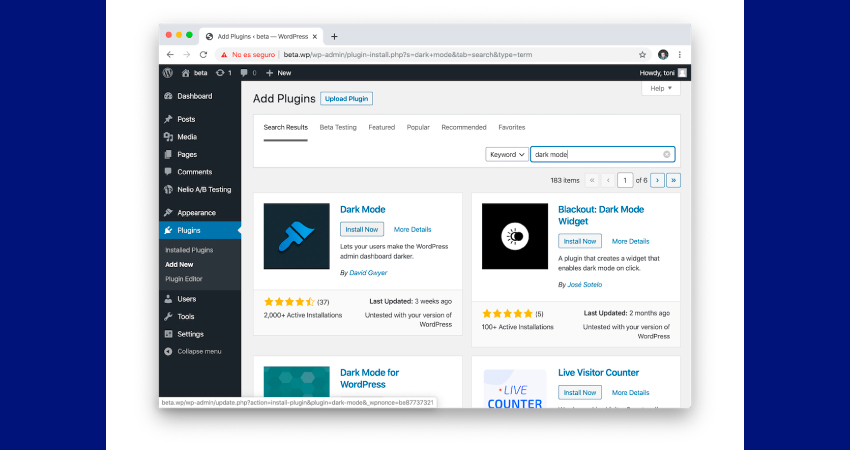This screenshot has width=850, height=450.
Task: Click the Comments sidebar icon
Action: (x=169, y=172)
